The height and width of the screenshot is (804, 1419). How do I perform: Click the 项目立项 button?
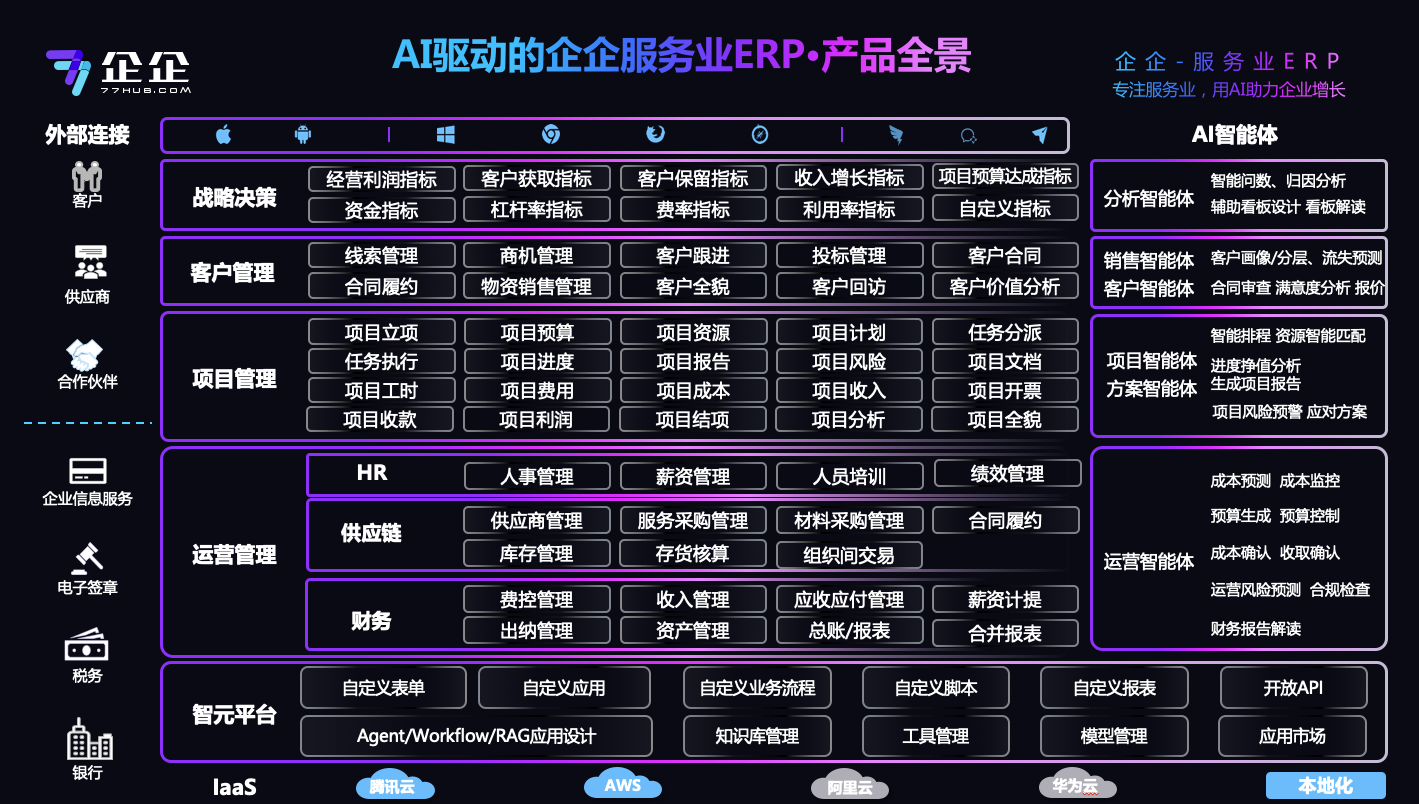click(x=381, y=332)
